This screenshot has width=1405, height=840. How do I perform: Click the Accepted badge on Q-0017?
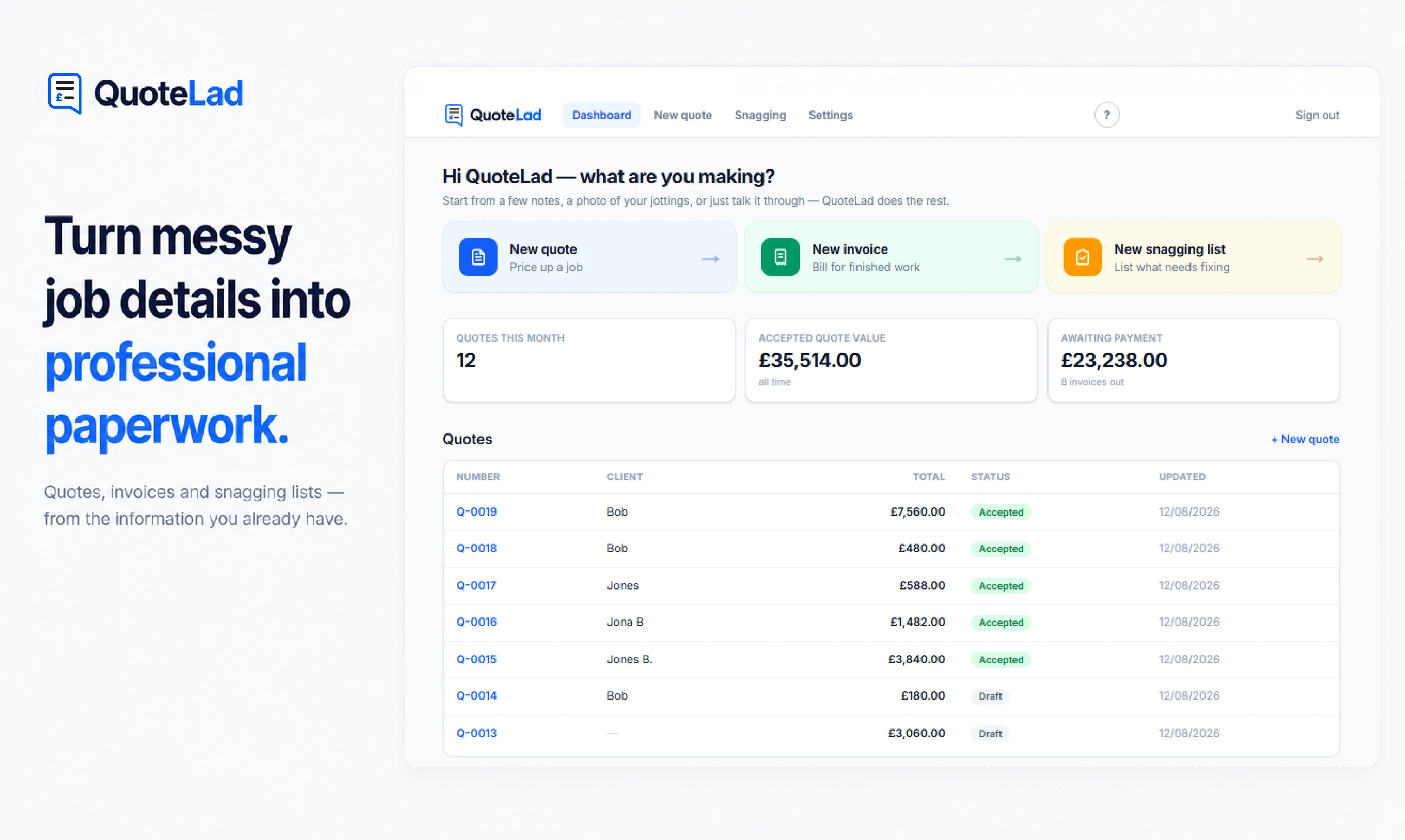1001,586
